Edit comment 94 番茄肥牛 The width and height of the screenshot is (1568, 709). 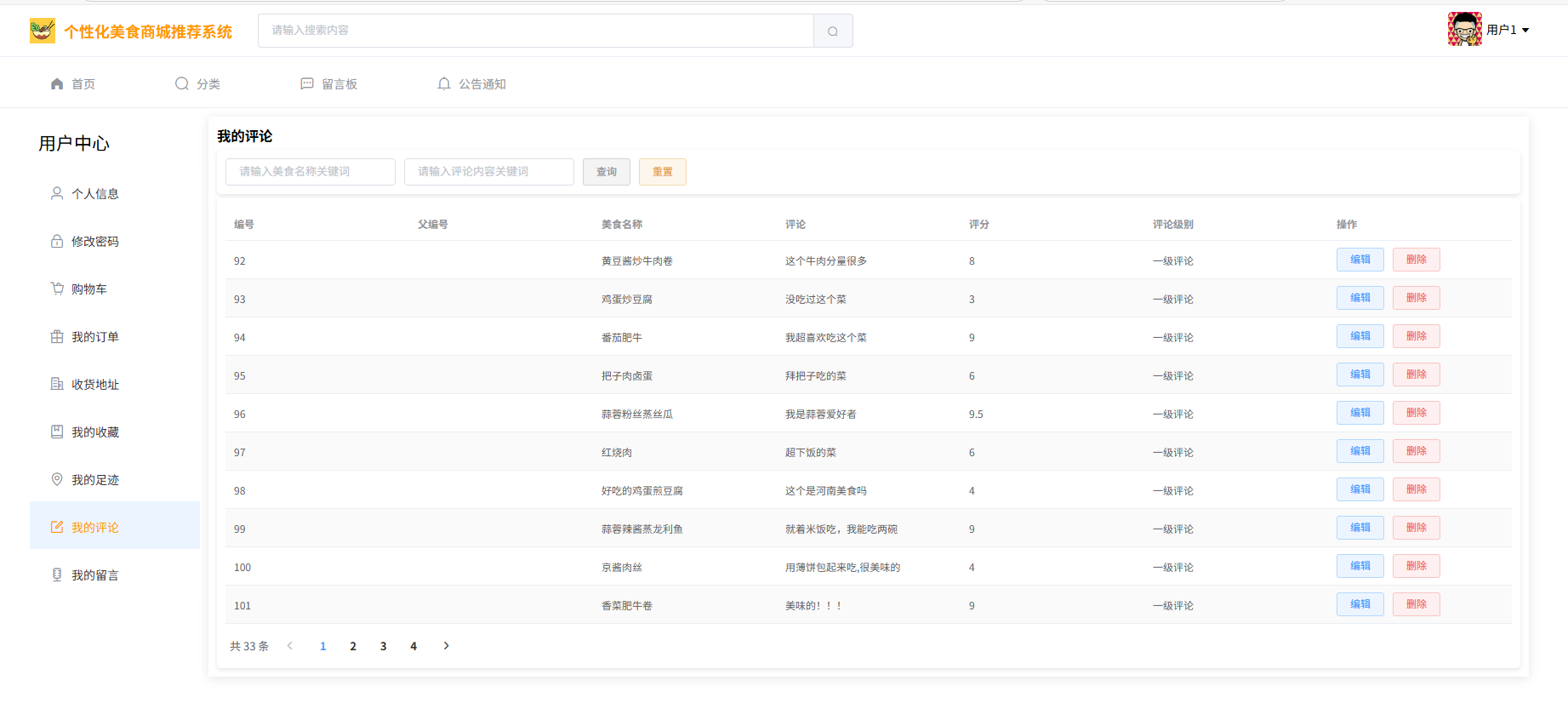(x=1360, y=336)
